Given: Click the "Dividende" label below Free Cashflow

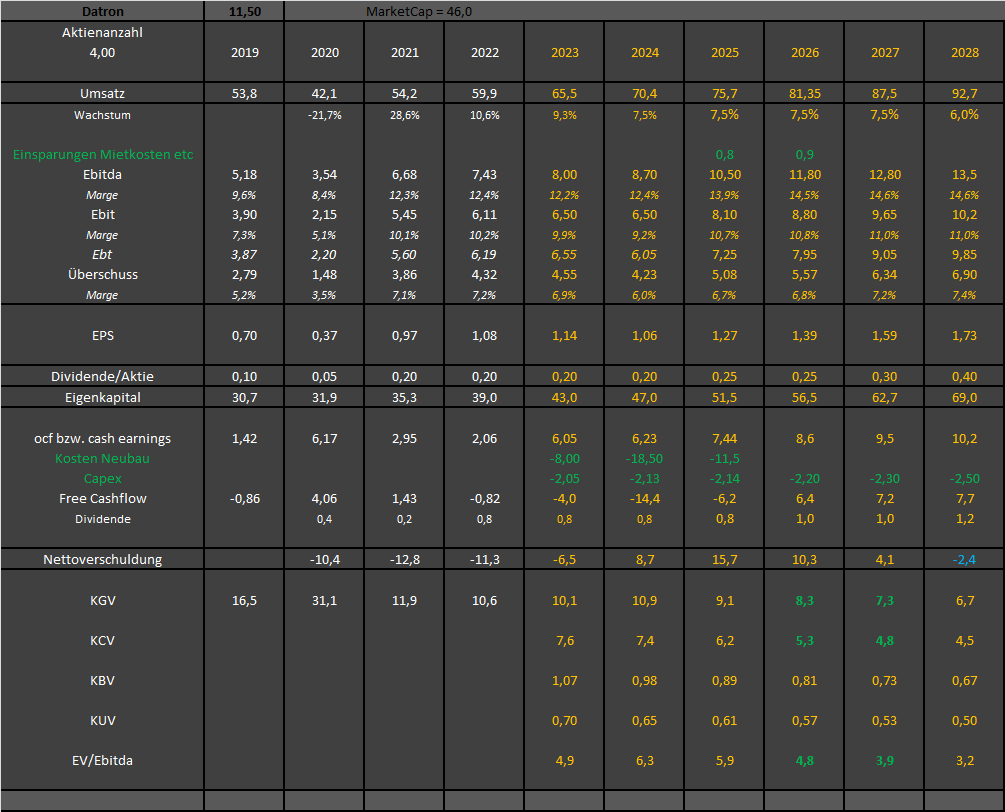Looking at the screenshot, I should coord(103,519).
